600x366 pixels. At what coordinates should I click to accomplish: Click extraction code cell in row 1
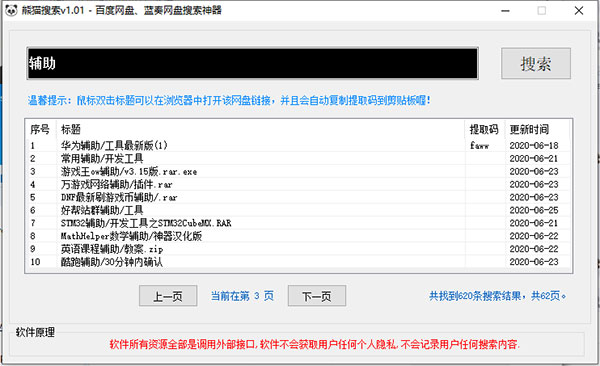(479, 145)
